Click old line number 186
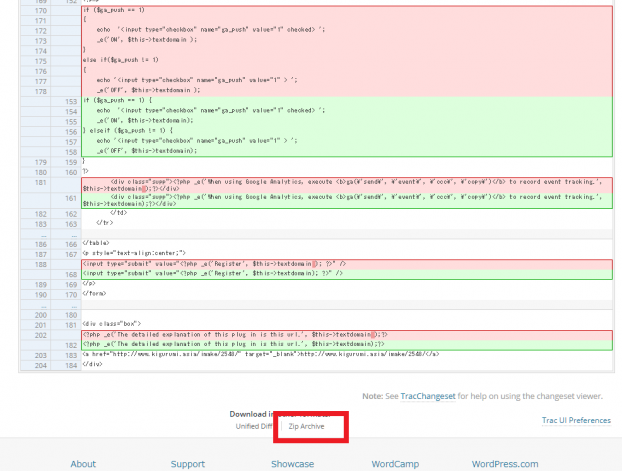622x471 pixels. [40, 244]
